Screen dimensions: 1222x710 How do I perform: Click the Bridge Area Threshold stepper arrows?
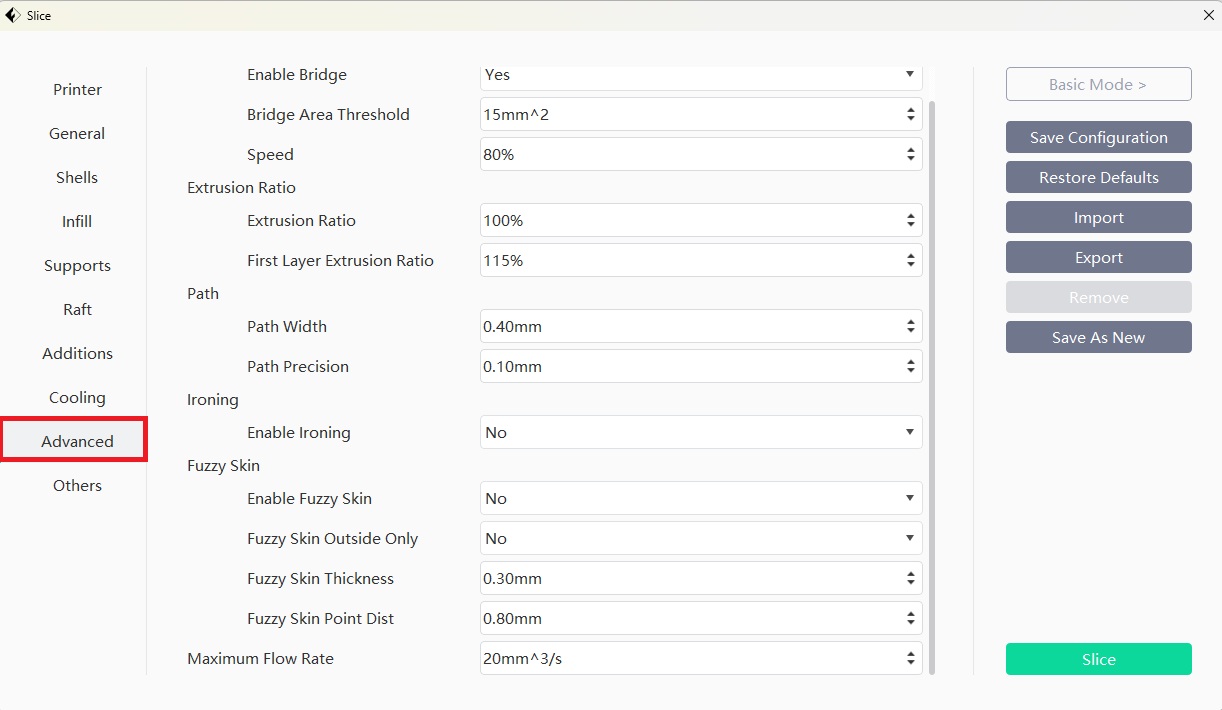910,115
